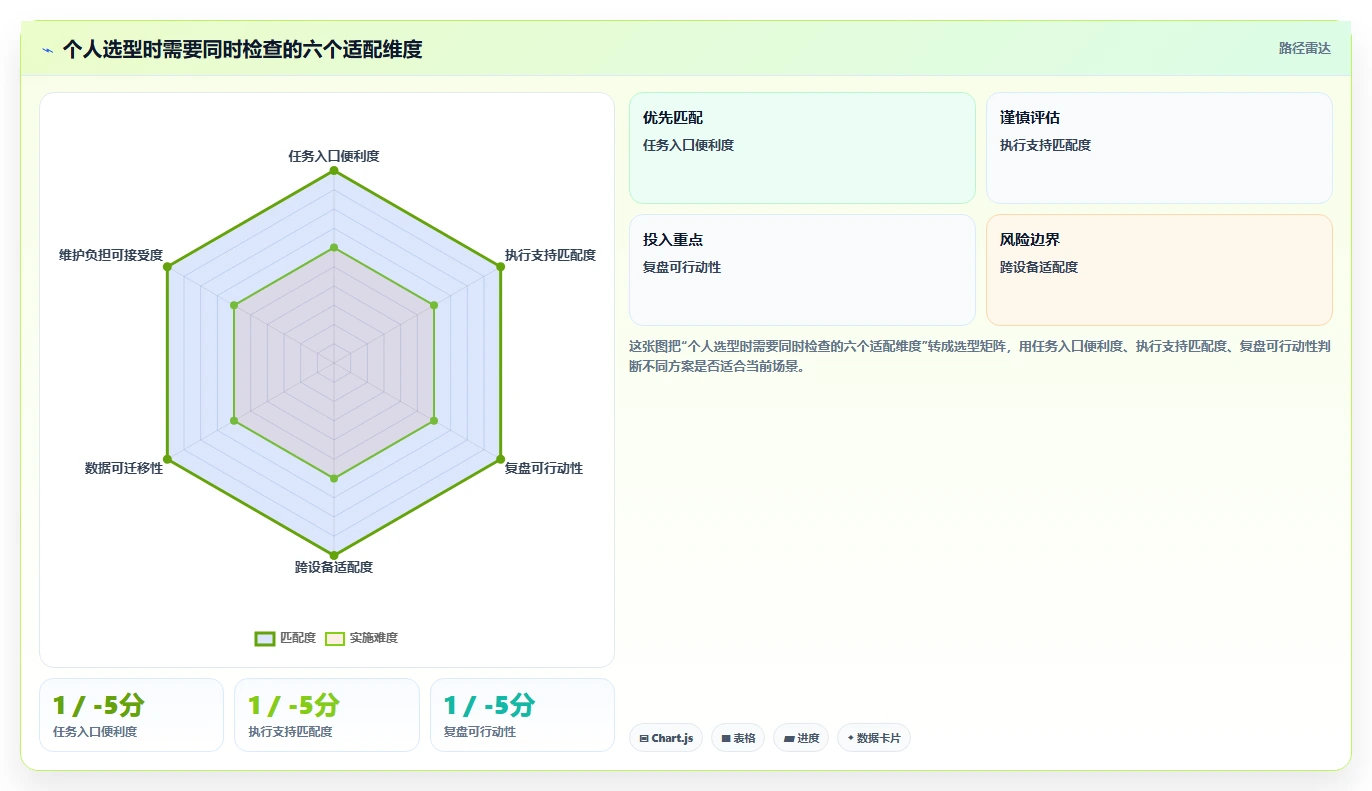Select the 表格 tag chip
1372x791 pixels.
click(x=738, y=738)
